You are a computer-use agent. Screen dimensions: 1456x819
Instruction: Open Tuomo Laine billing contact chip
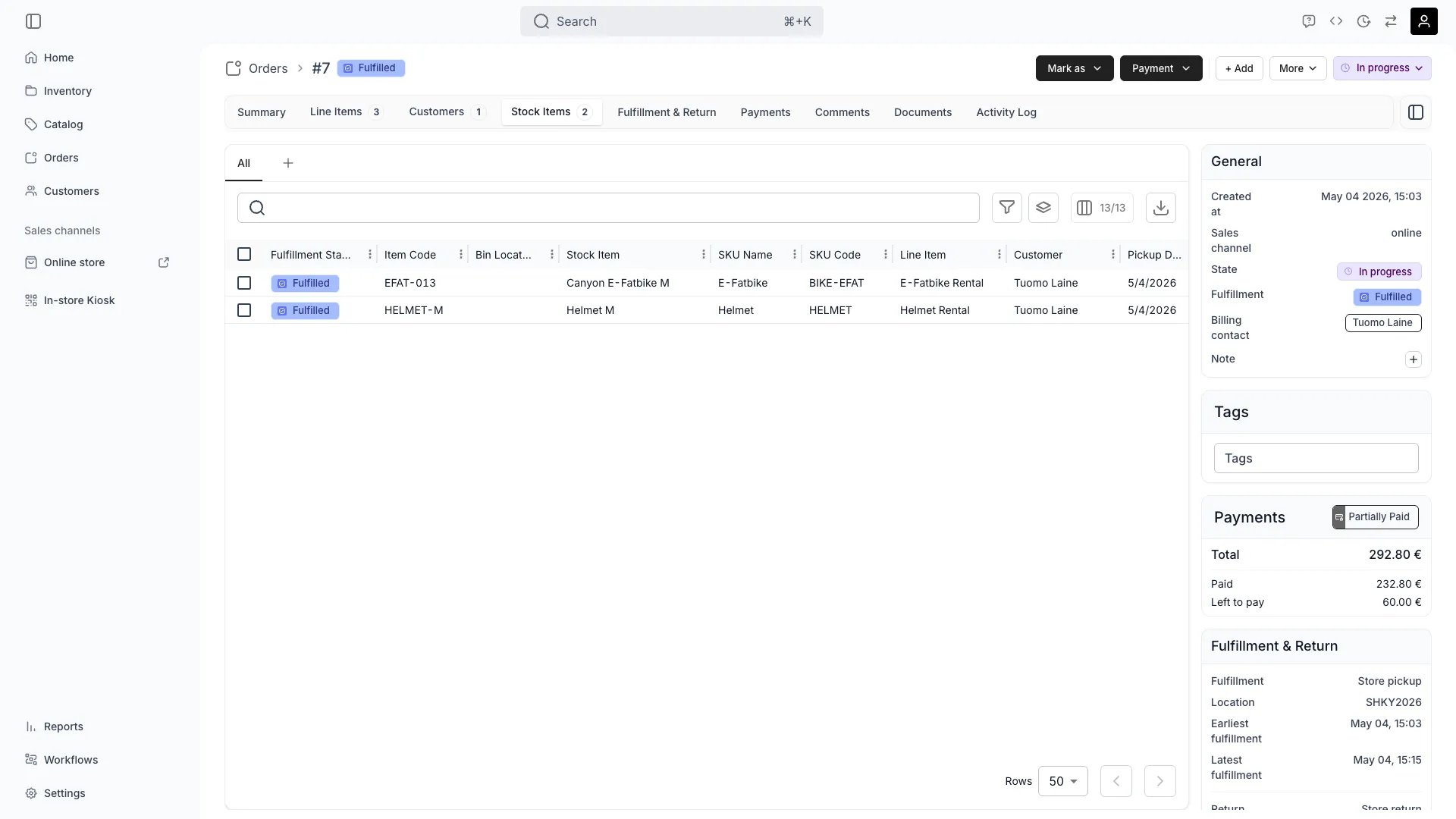tap(1383, 323)
